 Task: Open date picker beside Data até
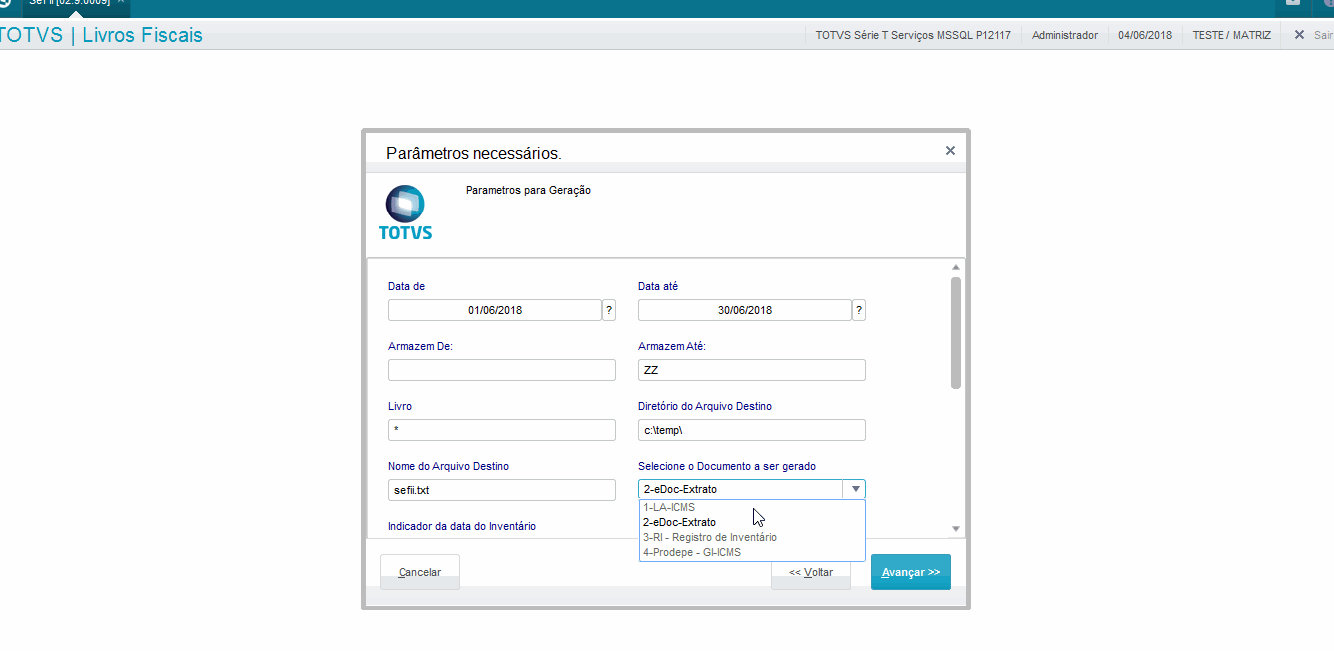(859, 310)
